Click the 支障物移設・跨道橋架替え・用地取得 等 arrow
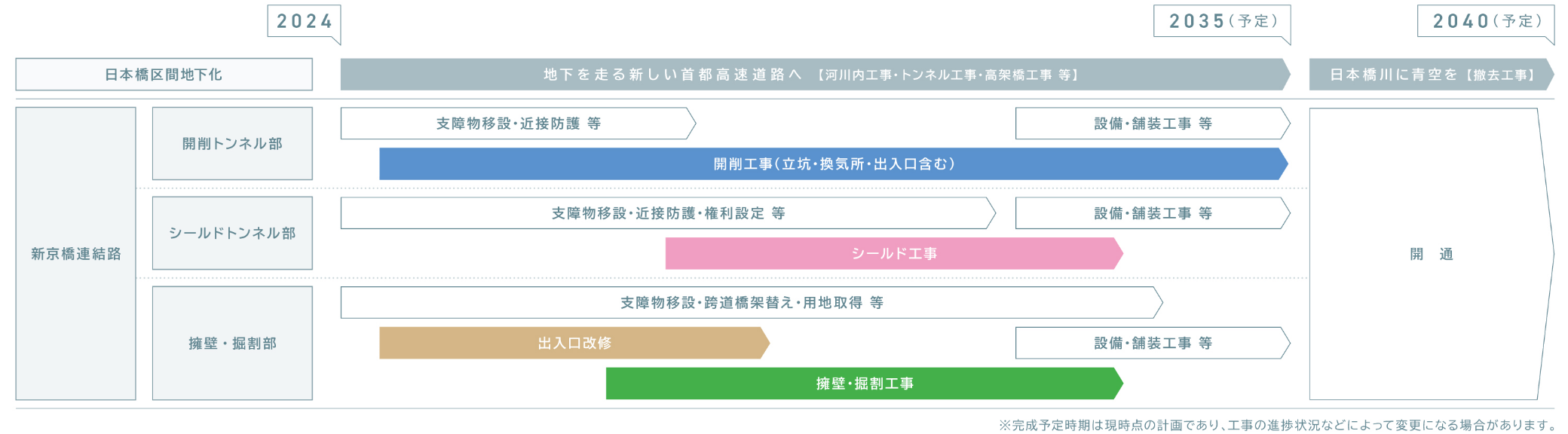This screenshot has height=434, width=1568. pos(752,302)
